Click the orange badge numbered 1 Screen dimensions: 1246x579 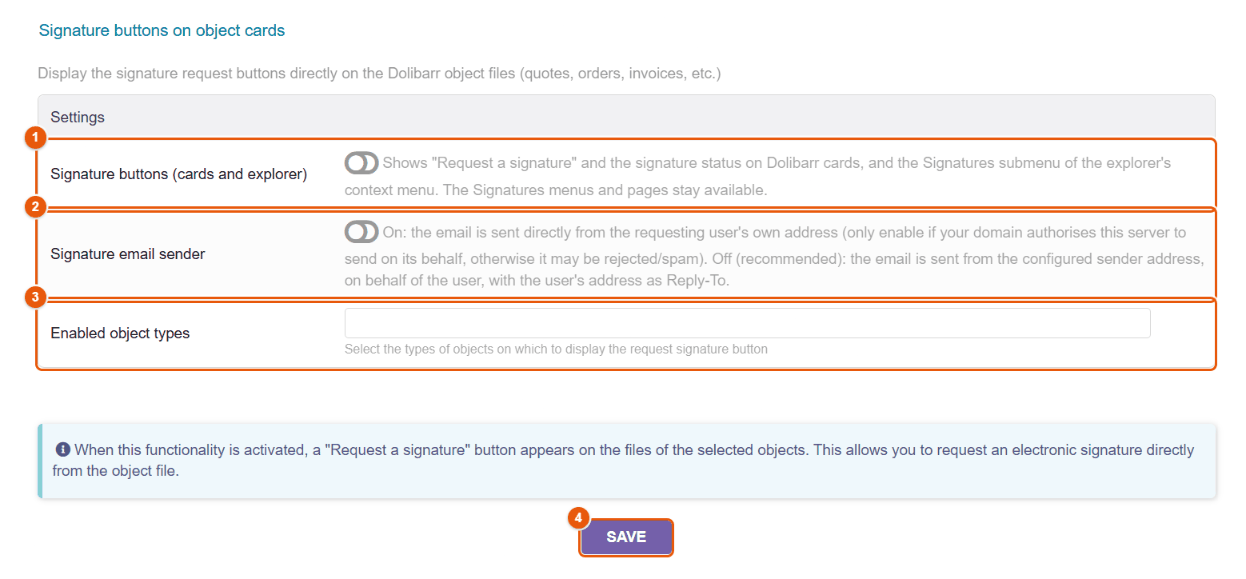pyautogui.click(x=35, y=137)
